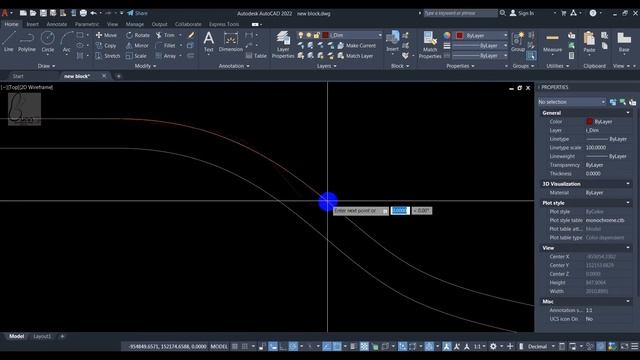The width and height of the screenshot is (640, 360).
Task: Add a new drawing tab
Action: 119,76
